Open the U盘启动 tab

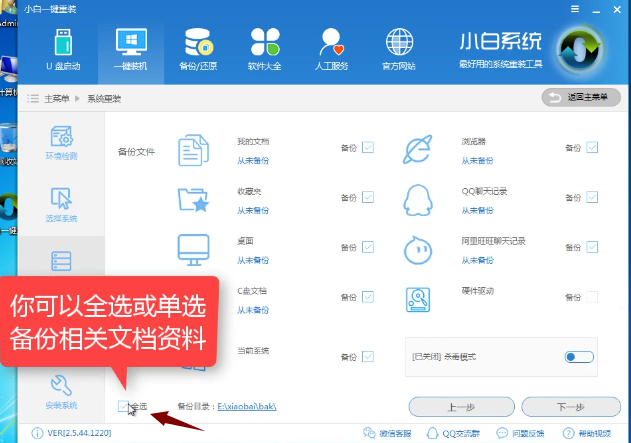pyautogui.click(x=63, y=49)
